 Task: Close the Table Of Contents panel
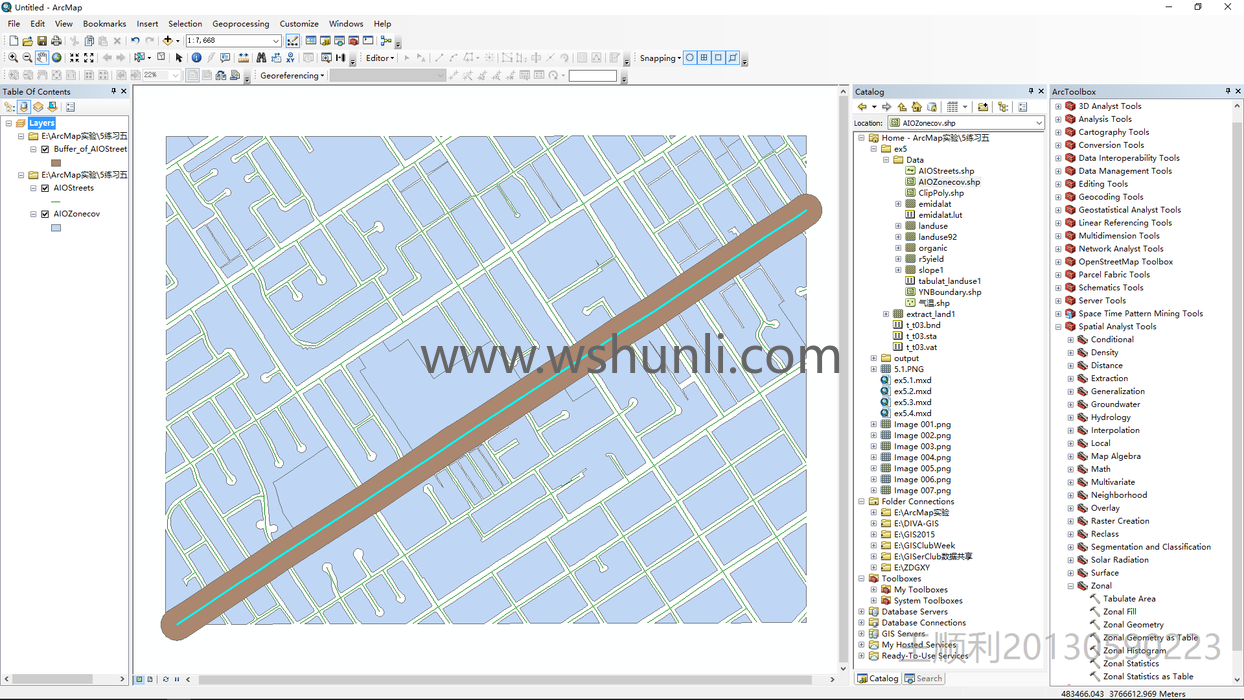tap(124, 91)
